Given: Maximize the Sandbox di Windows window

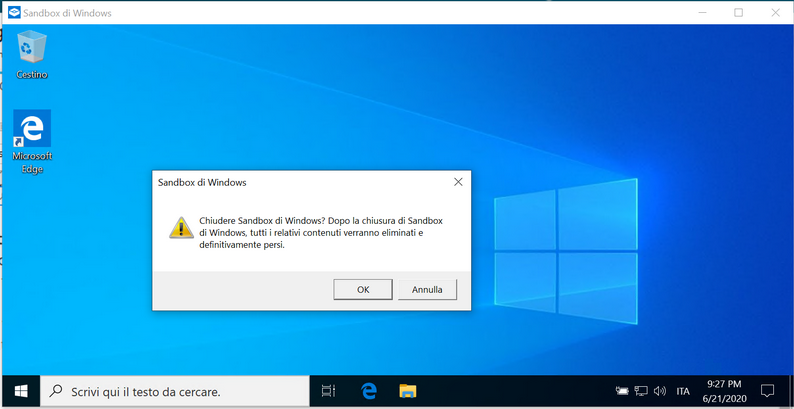Looking at the screenshot, I should click(x=739, y=13).
